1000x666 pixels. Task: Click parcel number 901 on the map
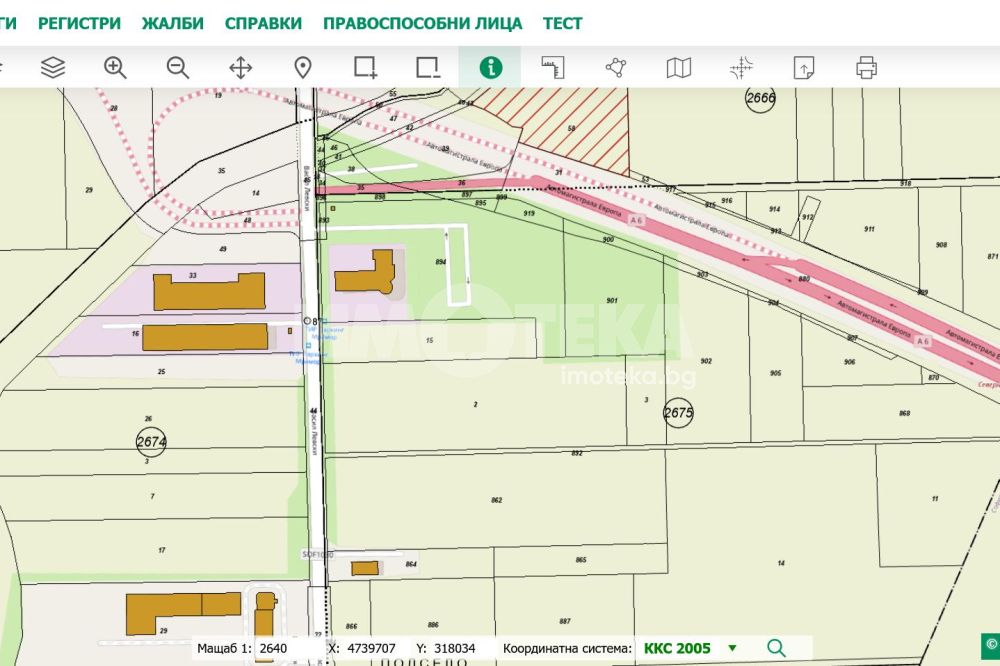[612, 300]
